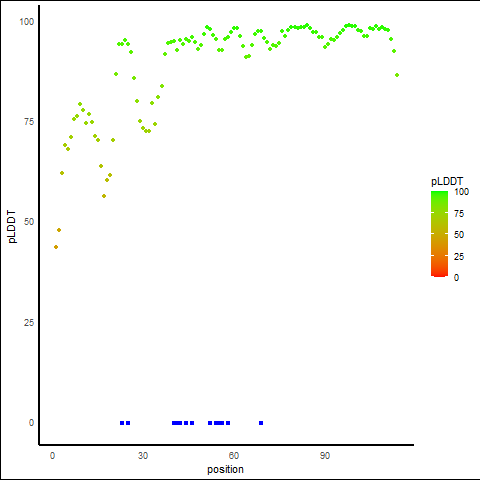Click the legend label 25
The image size is (480, 480).
point(459,257)
